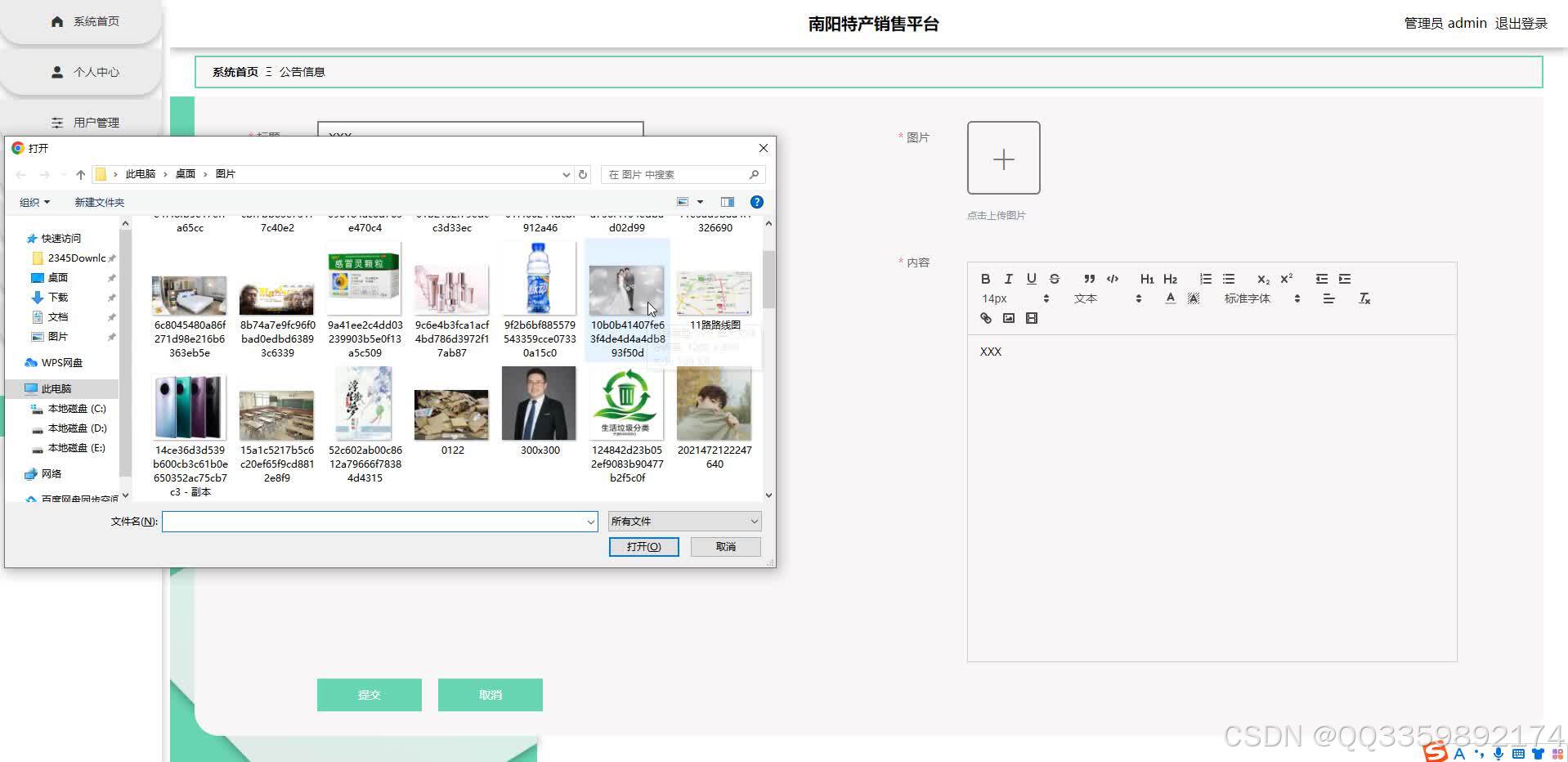This screenshot has width=1568, height=762.
Task: Select 网络 in the navigation tree
Action: pos(51,474)
